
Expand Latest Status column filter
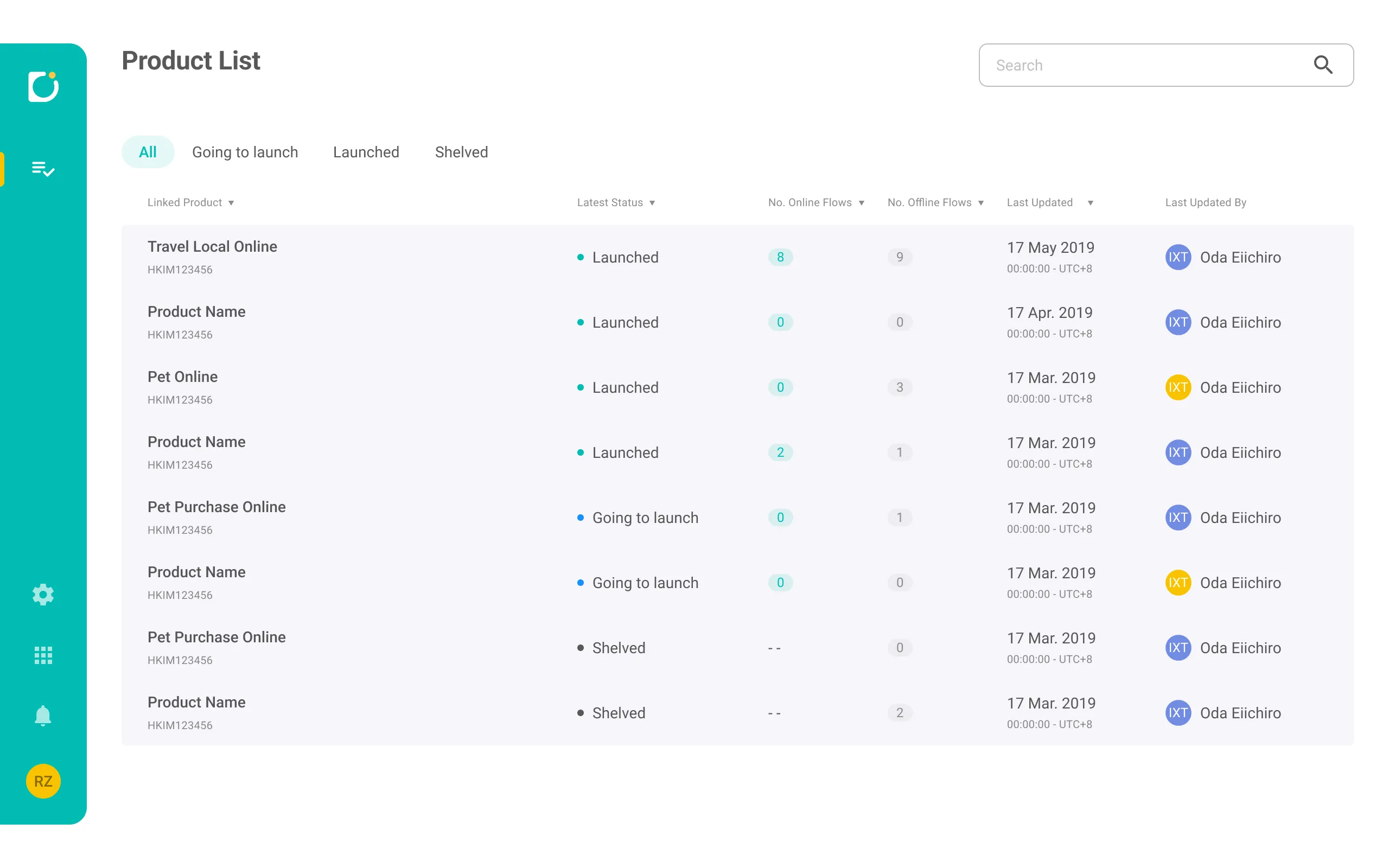tap(652, 203)
